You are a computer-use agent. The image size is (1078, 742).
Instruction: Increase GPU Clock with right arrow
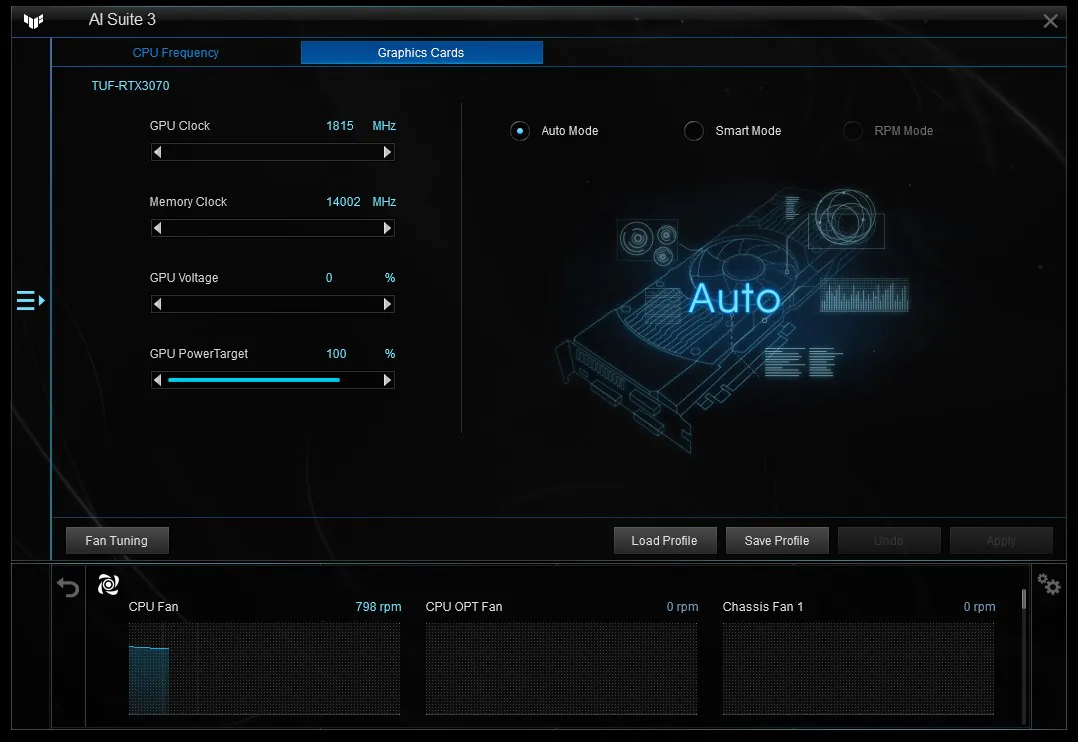point(388,152)
